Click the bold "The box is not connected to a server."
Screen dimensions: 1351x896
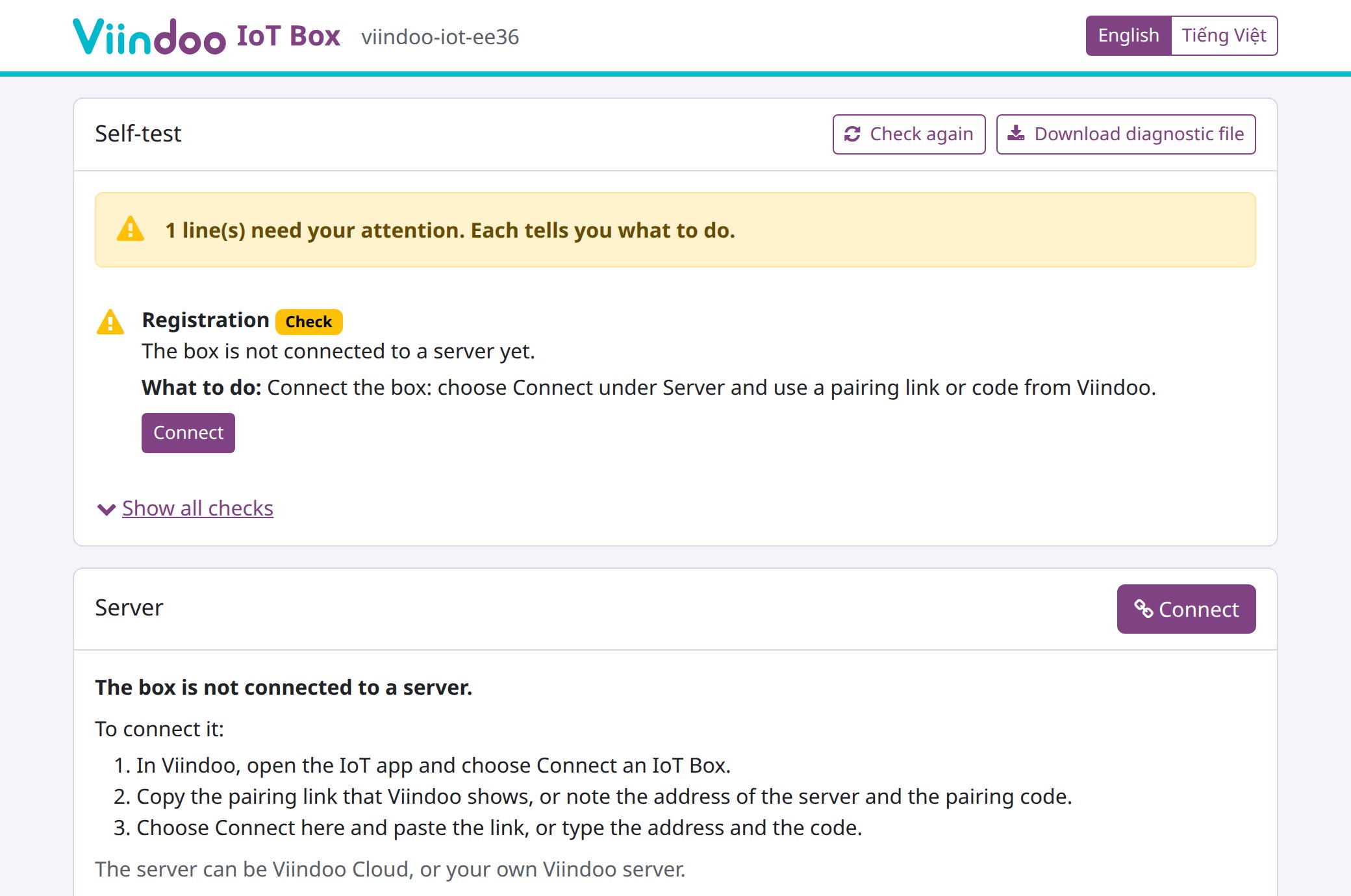tap(283, 688)
